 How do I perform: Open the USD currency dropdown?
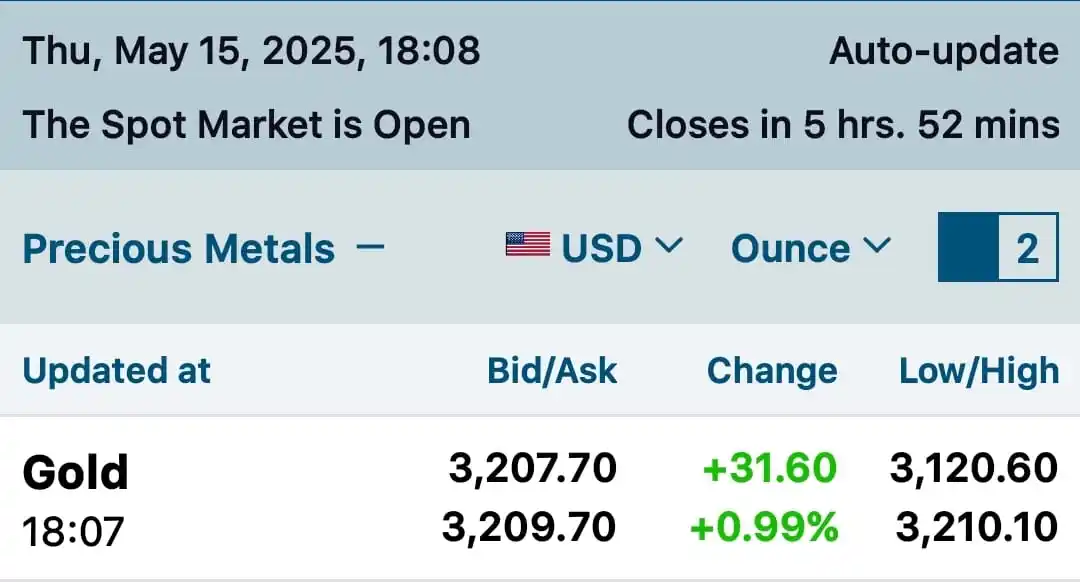(594, 247)
